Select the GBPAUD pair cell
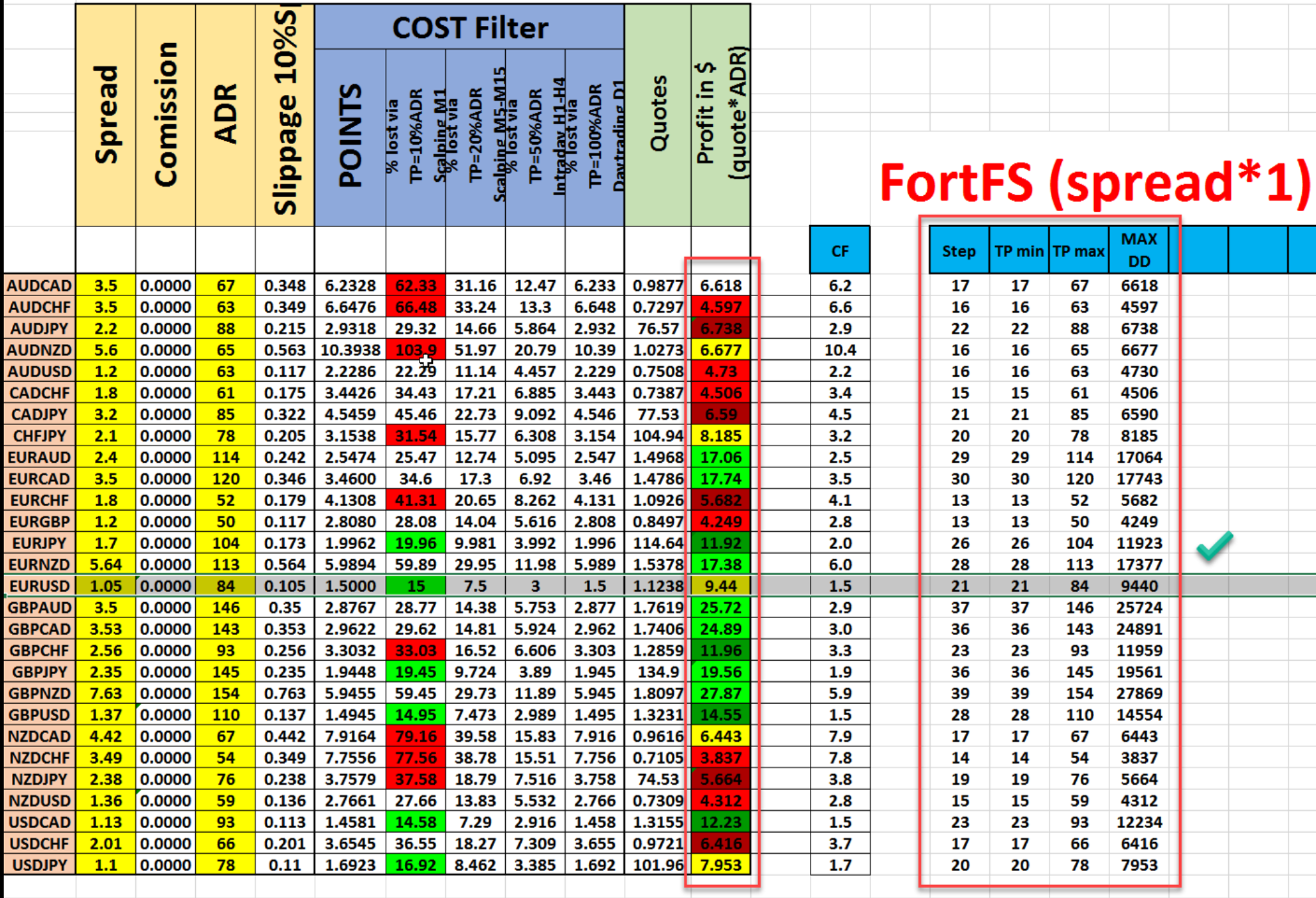This screenshot has width=1316, height=898. click(x=39, y=608)
